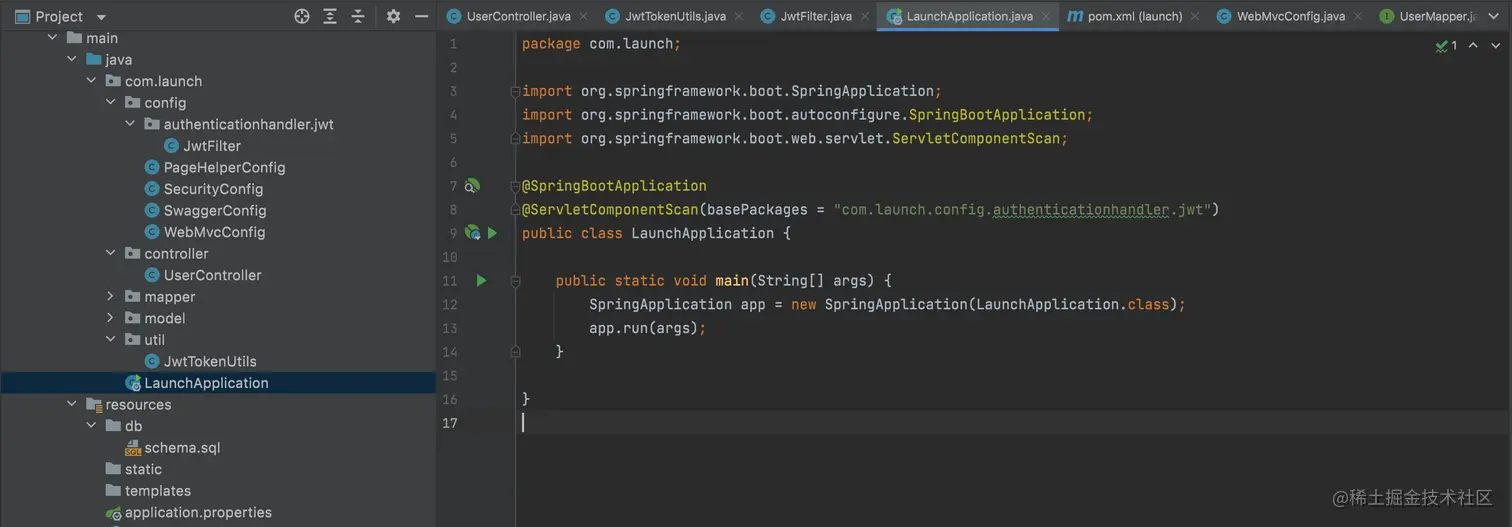Click the Spring bean gutter icon on line 7
The width and height of the screenshot is (1512, 527).
(472, 186)
